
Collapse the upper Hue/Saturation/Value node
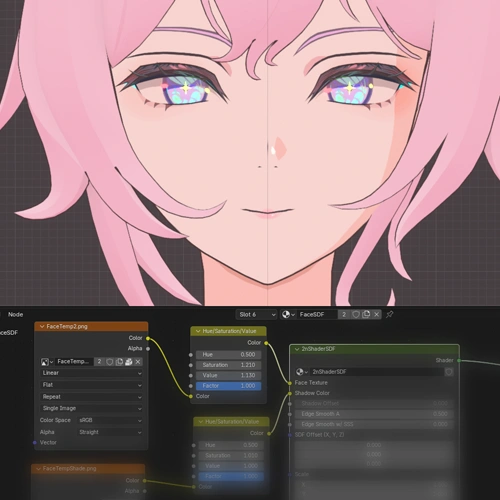(x=198, y=331)
